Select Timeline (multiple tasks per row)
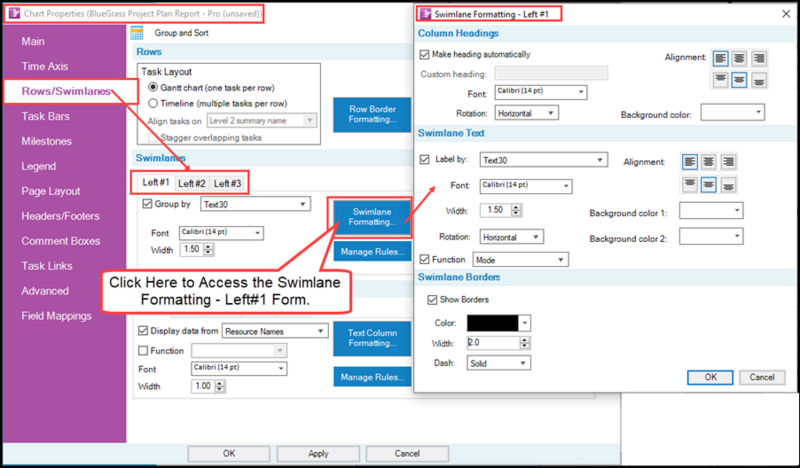The height and width of the screenshot is (468, 800). click(153, 103)
